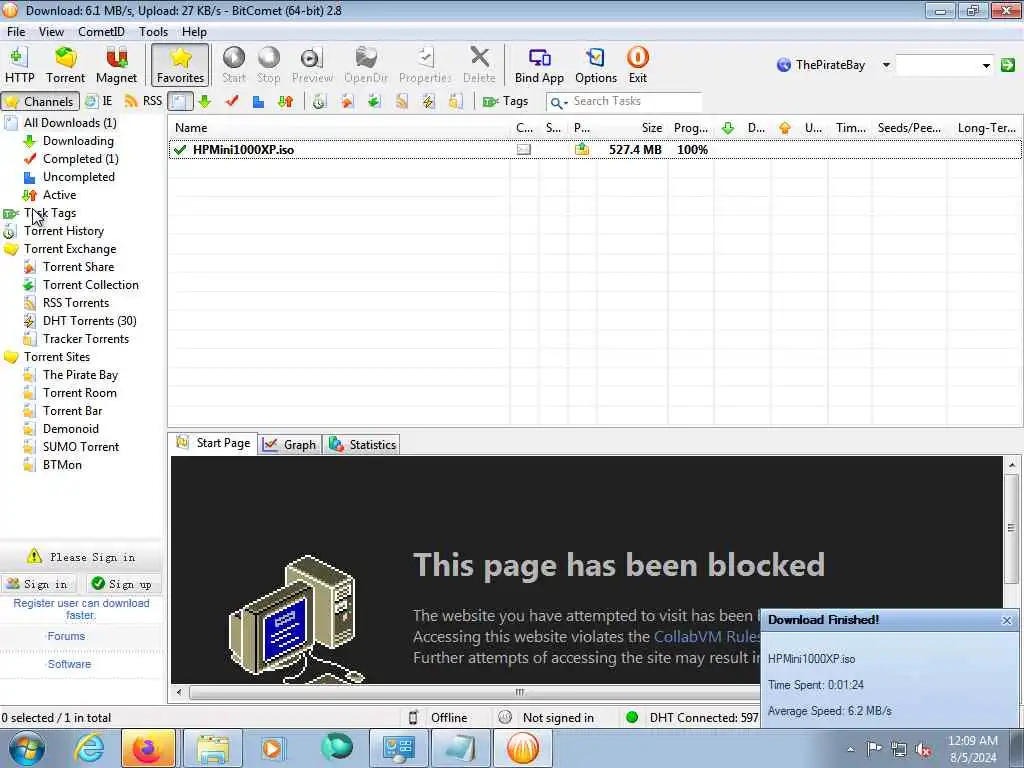This screenshot has width=1024, height=768.
Task: Select the Downloading sidebar item
Action: pos(78,140)
